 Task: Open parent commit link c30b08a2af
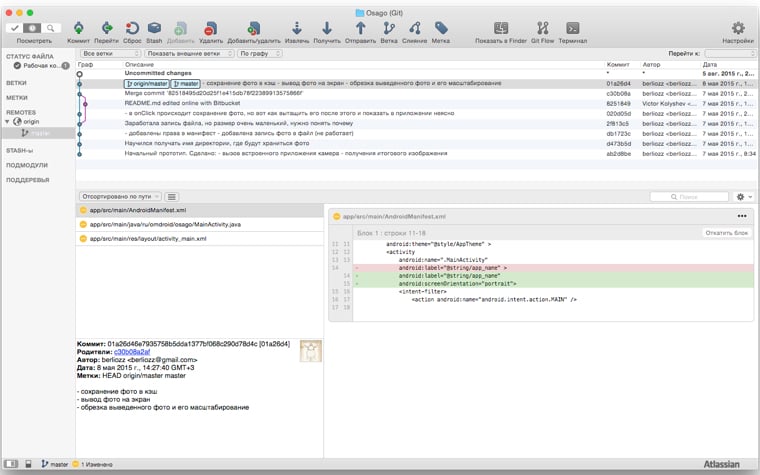click(132, 352)
